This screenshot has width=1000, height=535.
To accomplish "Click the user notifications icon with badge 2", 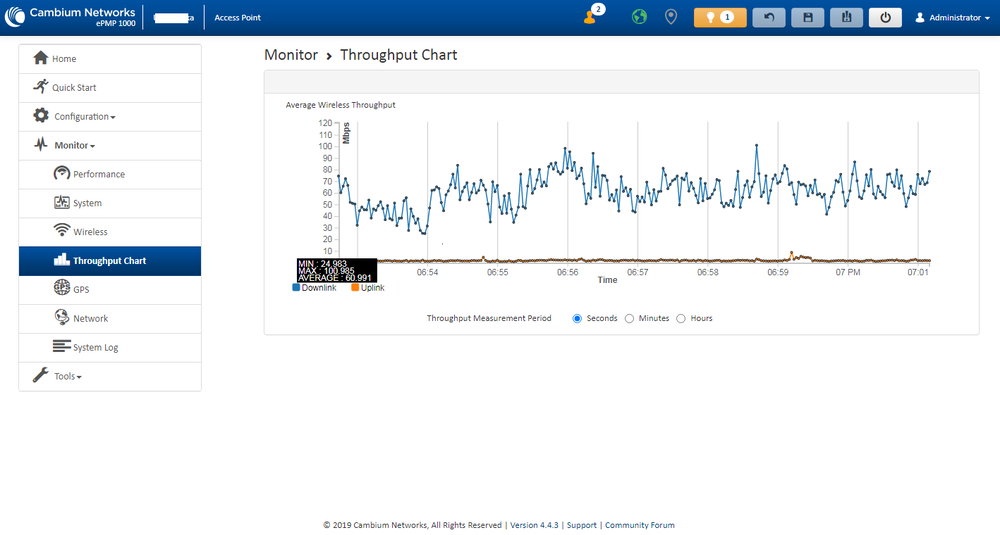I will point(591,17).
